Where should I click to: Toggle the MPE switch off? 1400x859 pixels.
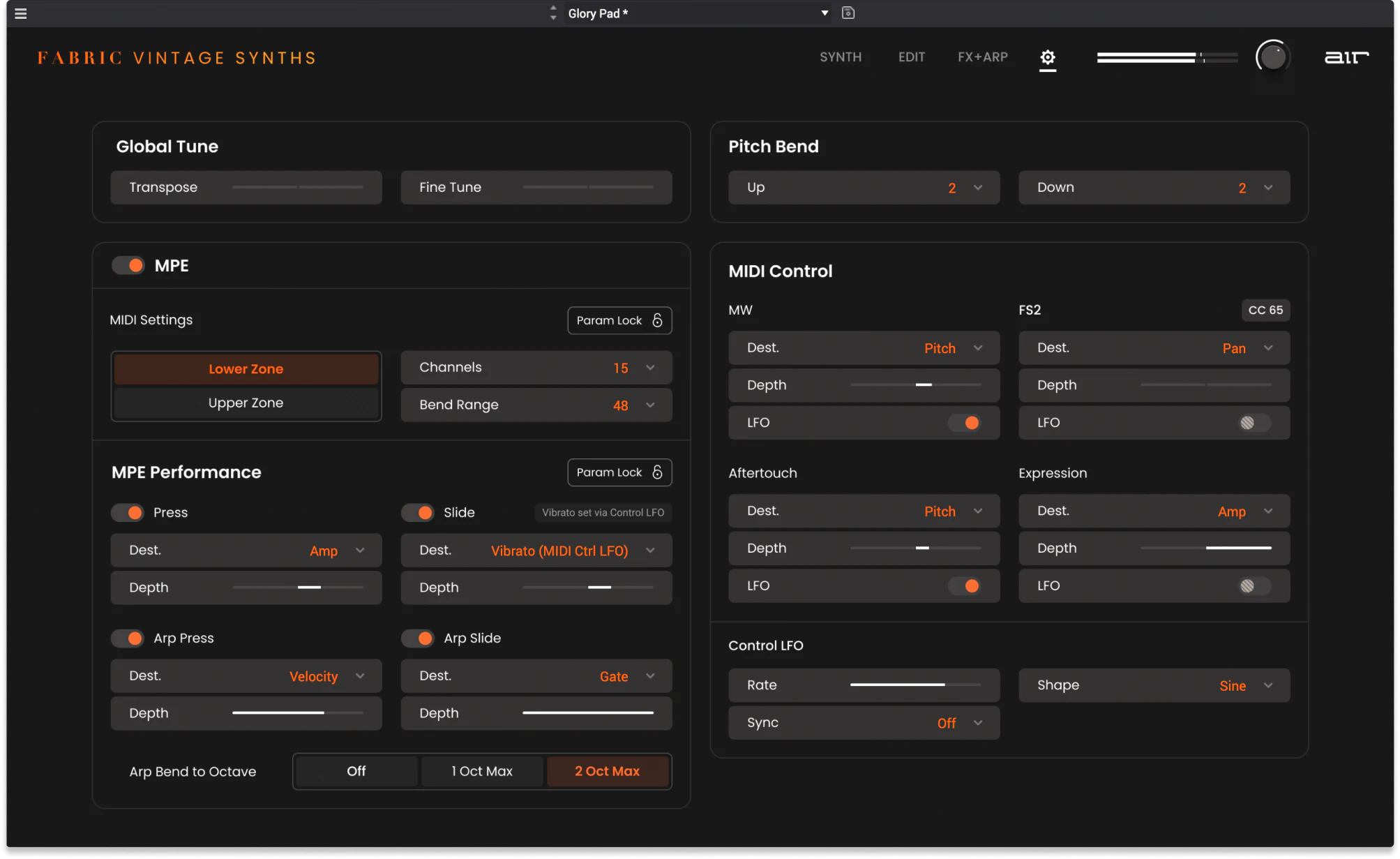(x=128, y=265)
